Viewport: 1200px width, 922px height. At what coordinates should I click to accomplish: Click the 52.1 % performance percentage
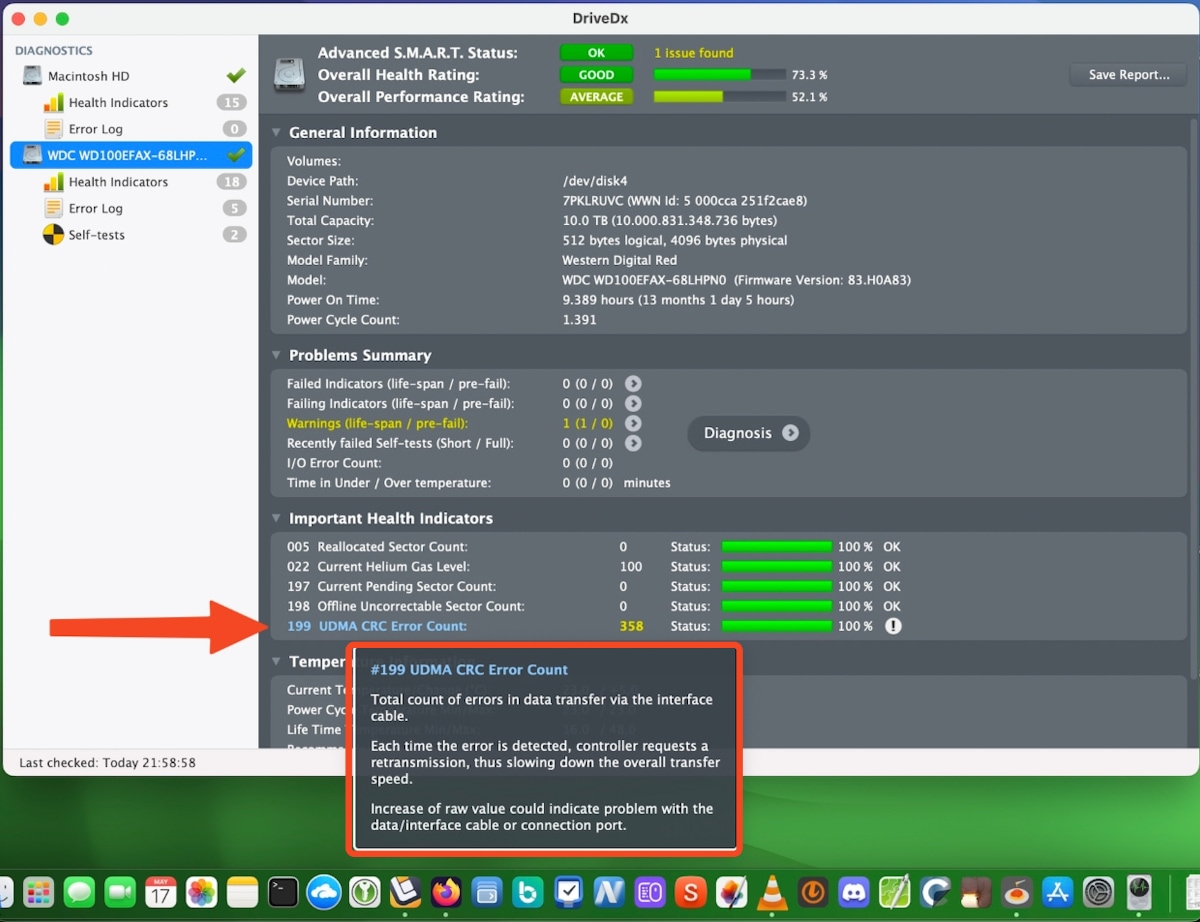[x=809, y=97]
